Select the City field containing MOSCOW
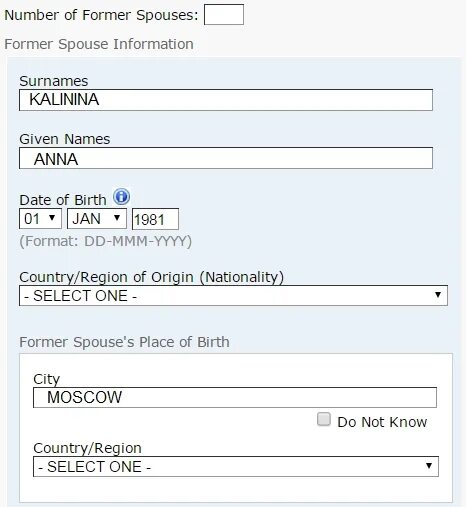Screen dimensions: 466x507 [x=235, y=397]
